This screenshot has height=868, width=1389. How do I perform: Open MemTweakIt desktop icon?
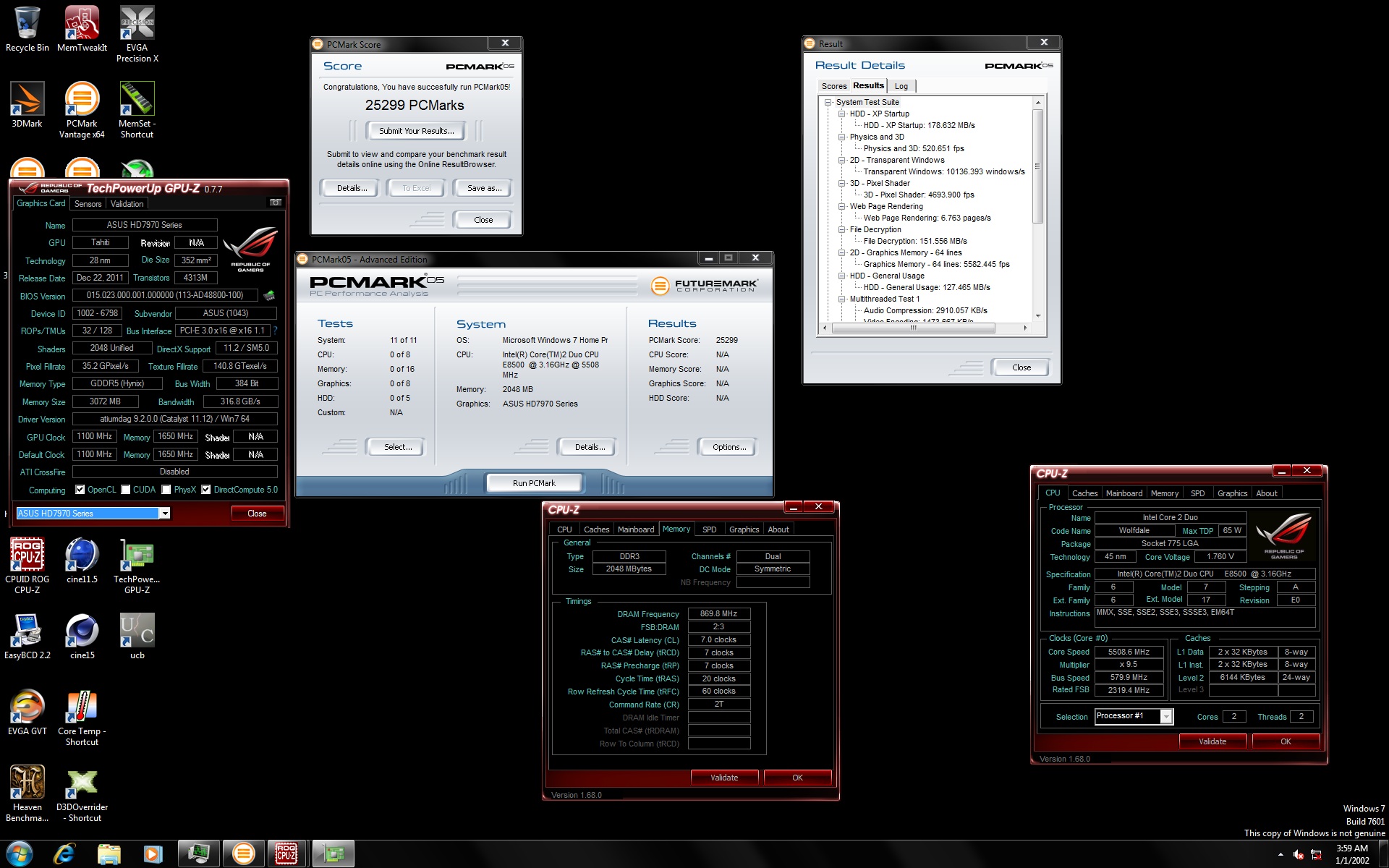[82, 29]
